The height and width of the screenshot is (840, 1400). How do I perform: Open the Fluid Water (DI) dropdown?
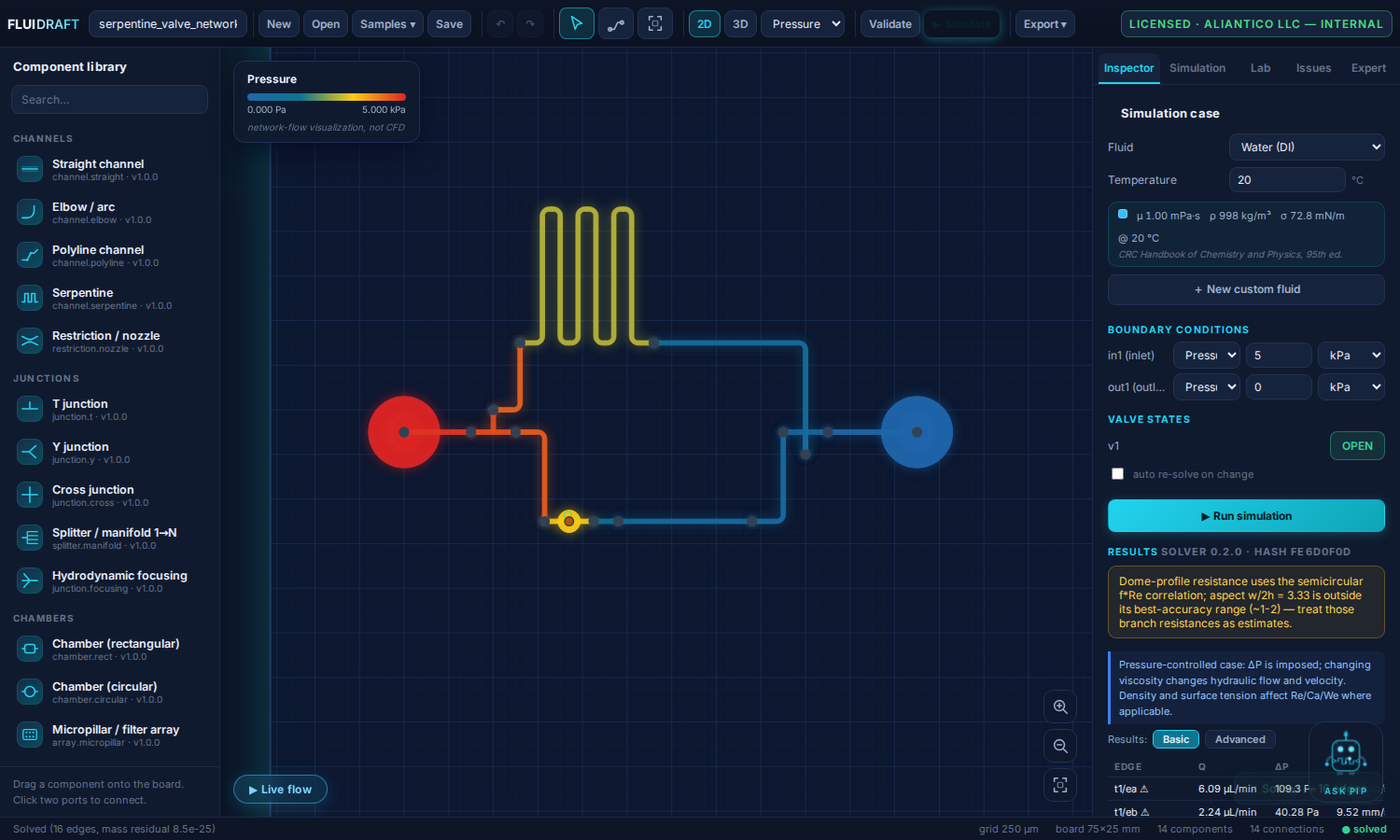point(1307,147)
